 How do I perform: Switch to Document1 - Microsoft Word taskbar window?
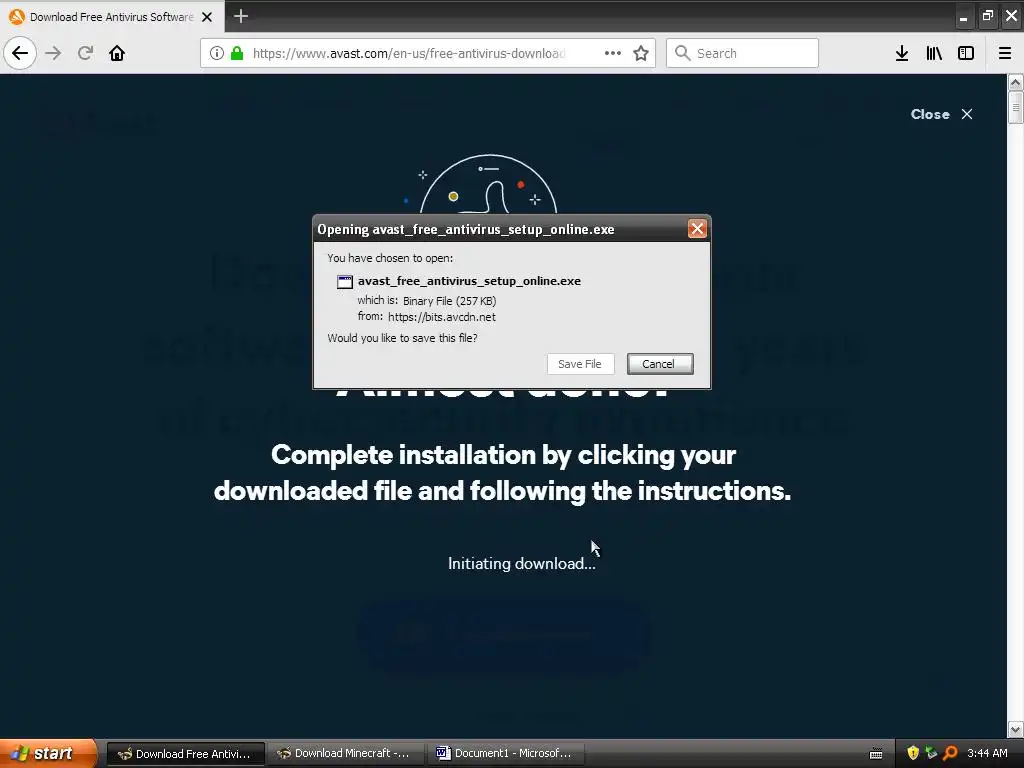(x=506, y=753)
